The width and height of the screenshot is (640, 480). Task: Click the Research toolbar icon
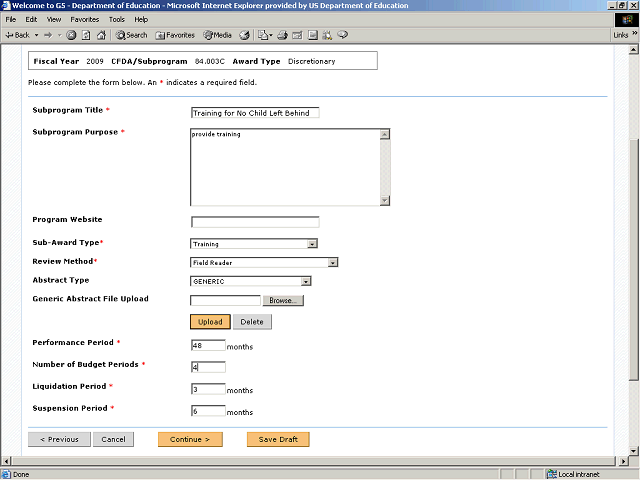coord(327,35)
